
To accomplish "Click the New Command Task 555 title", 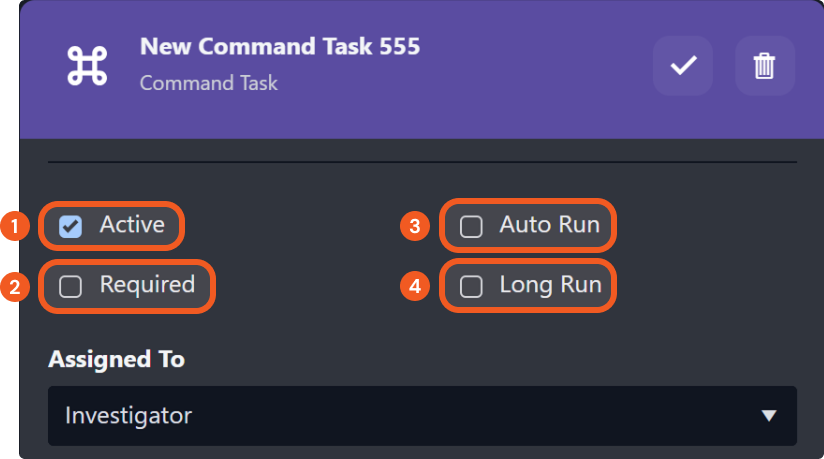I will pos(279,46).
